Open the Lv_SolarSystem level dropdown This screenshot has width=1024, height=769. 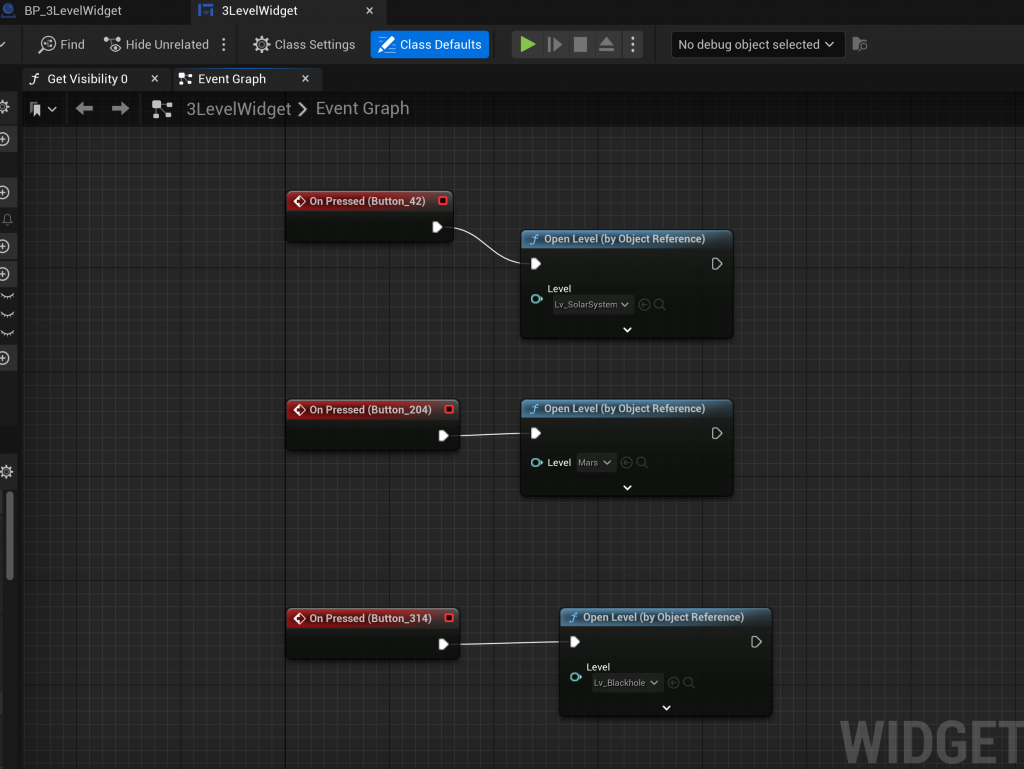(592, 304)
